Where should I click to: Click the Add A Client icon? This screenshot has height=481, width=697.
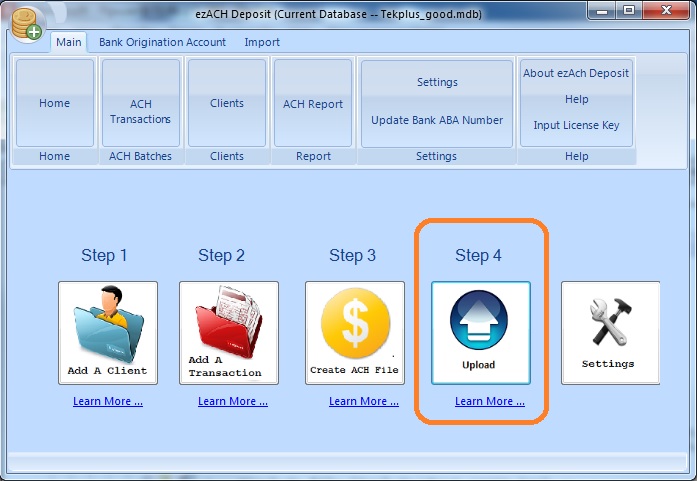point(107,332)
